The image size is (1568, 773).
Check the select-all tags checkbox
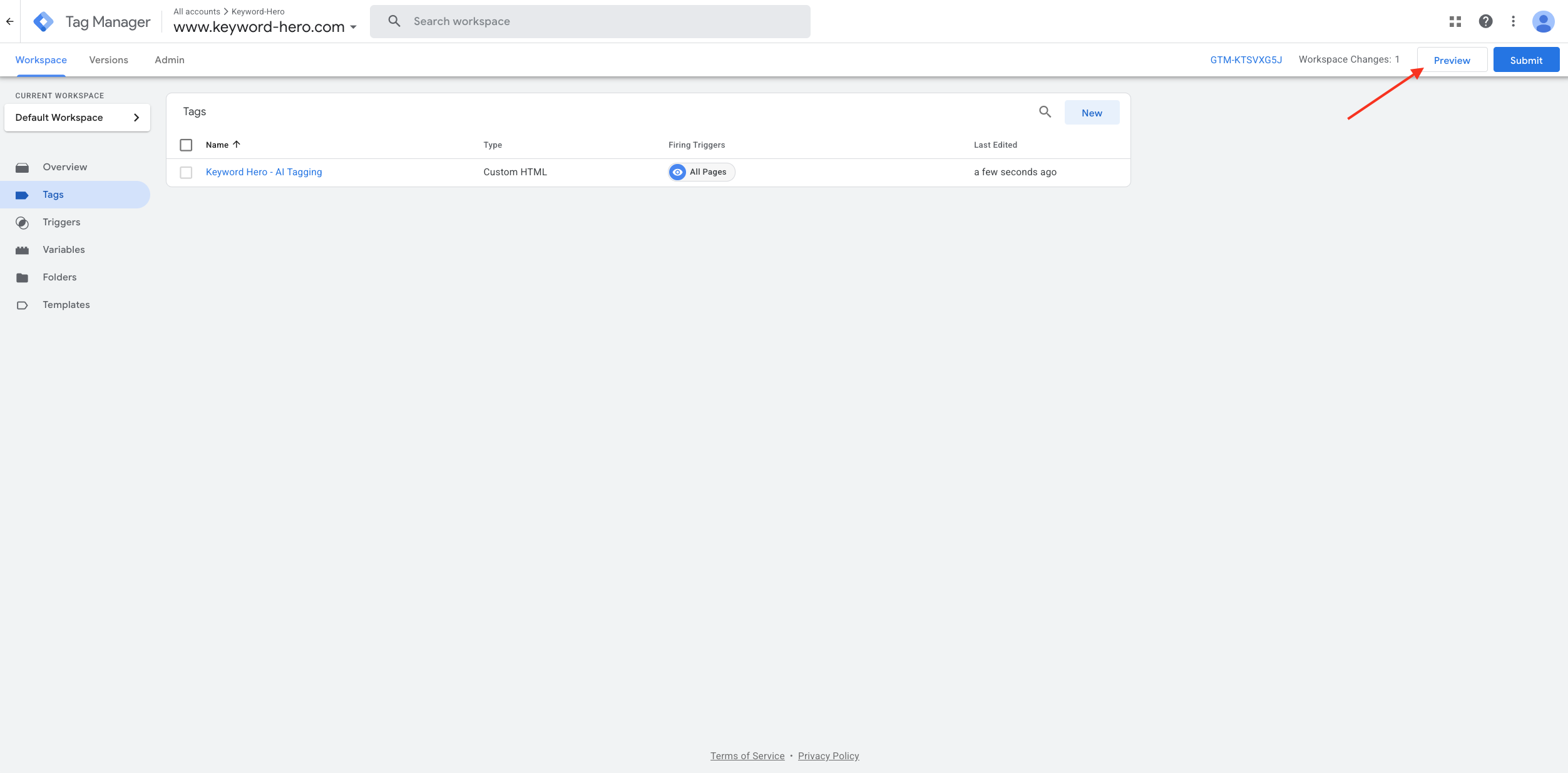tap(186, 145)
